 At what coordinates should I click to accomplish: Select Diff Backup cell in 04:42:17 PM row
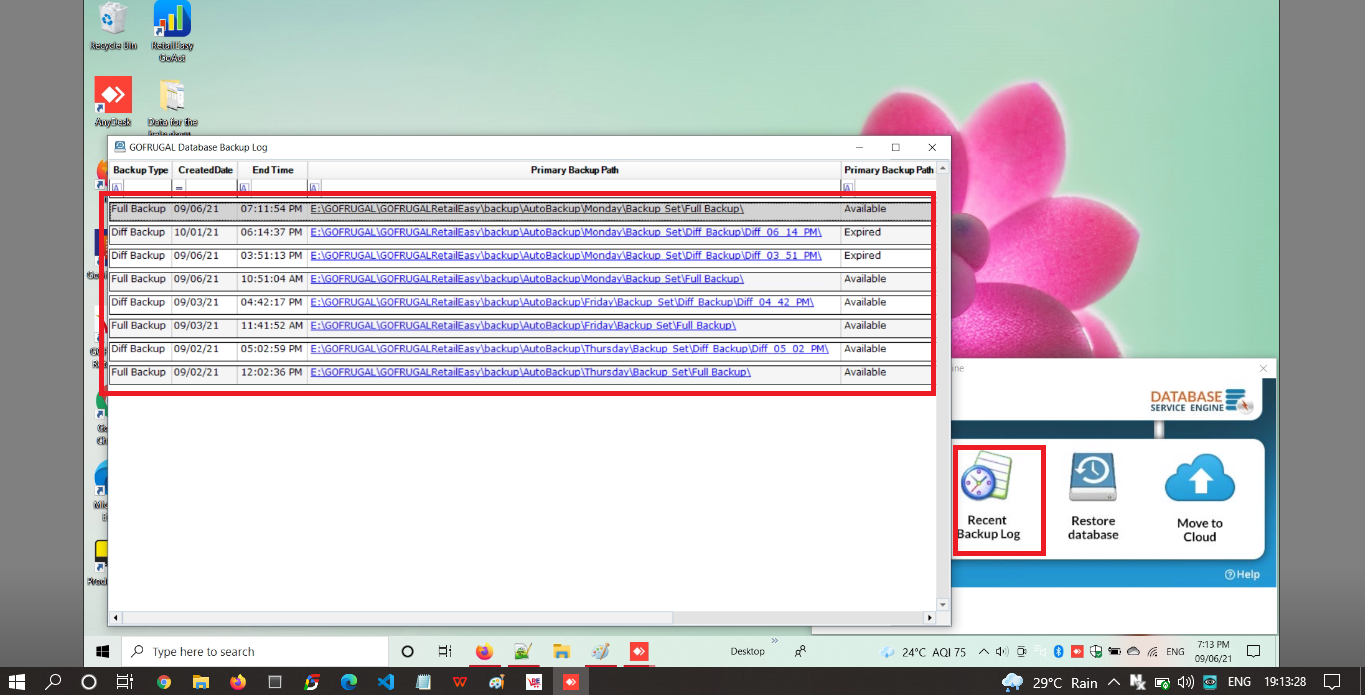coord(141,302)
